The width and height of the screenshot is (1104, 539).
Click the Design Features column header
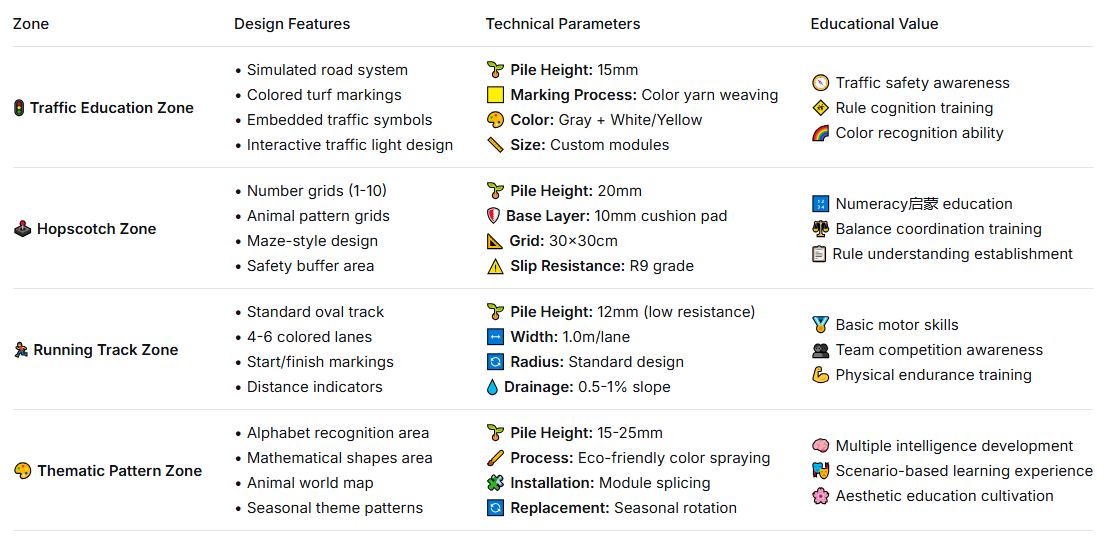292,24
